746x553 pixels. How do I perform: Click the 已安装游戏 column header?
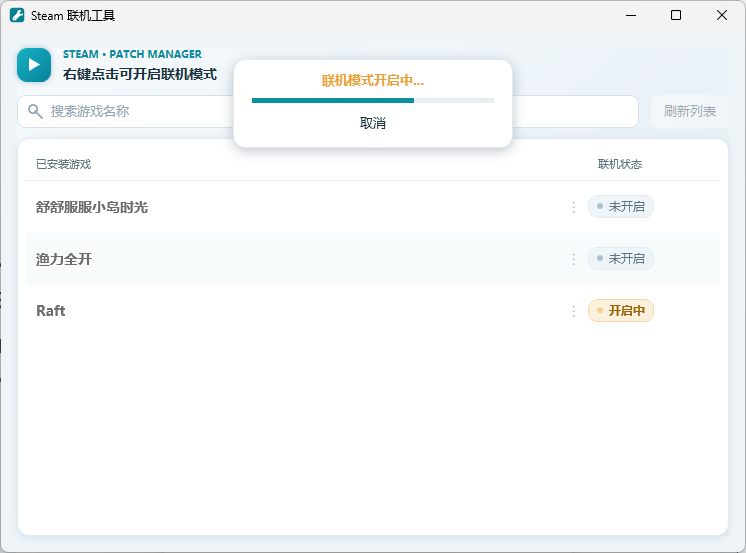63,164
